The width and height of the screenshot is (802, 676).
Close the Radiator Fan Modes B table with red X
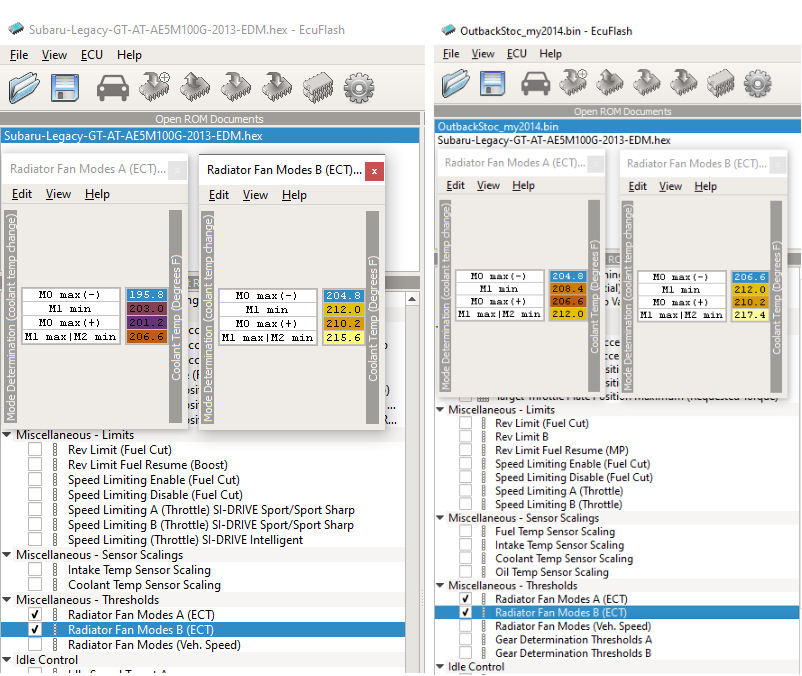[x=375, y=171]
